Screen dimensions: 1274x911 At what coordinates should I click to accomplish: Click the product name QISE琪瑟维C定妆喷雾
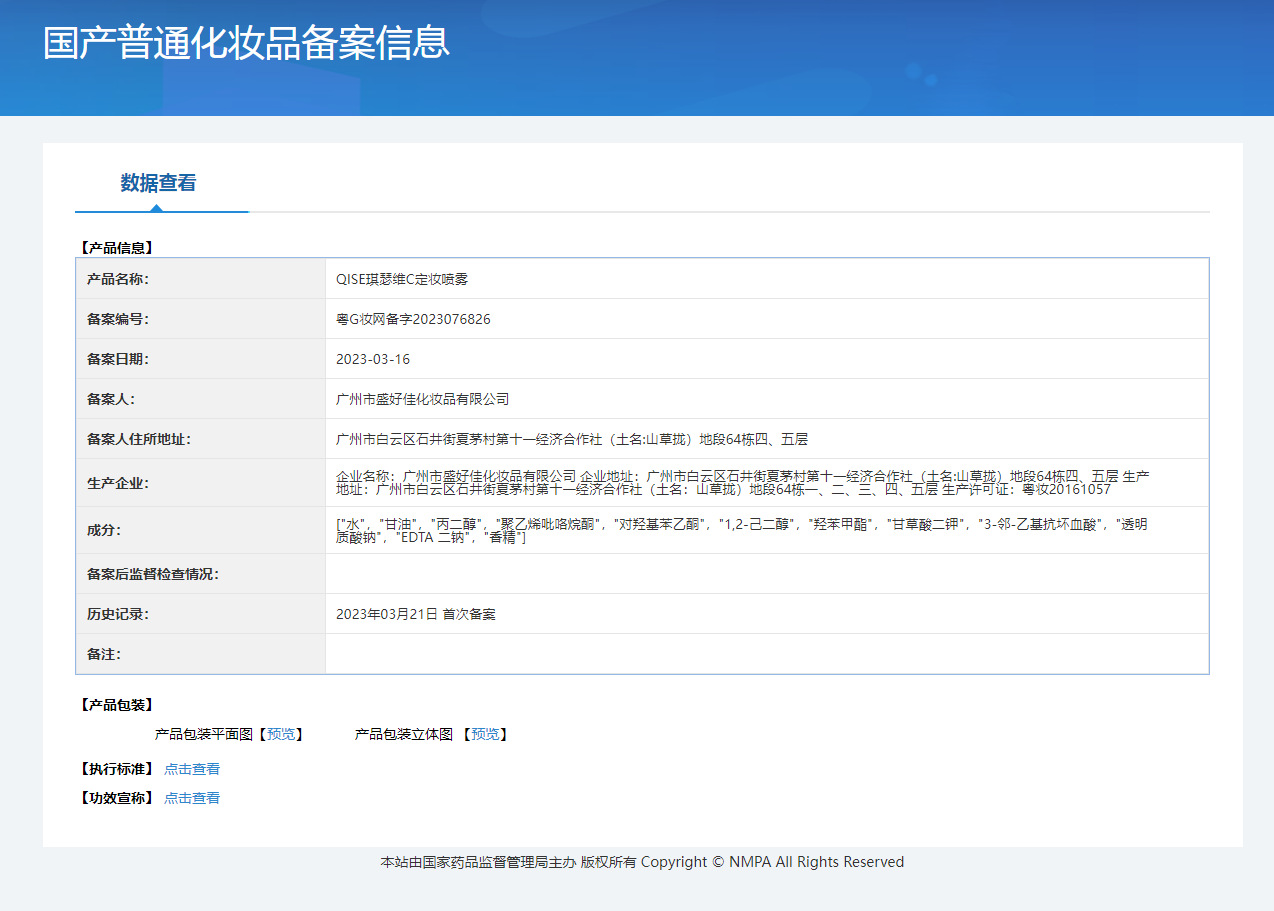(402, 279)
